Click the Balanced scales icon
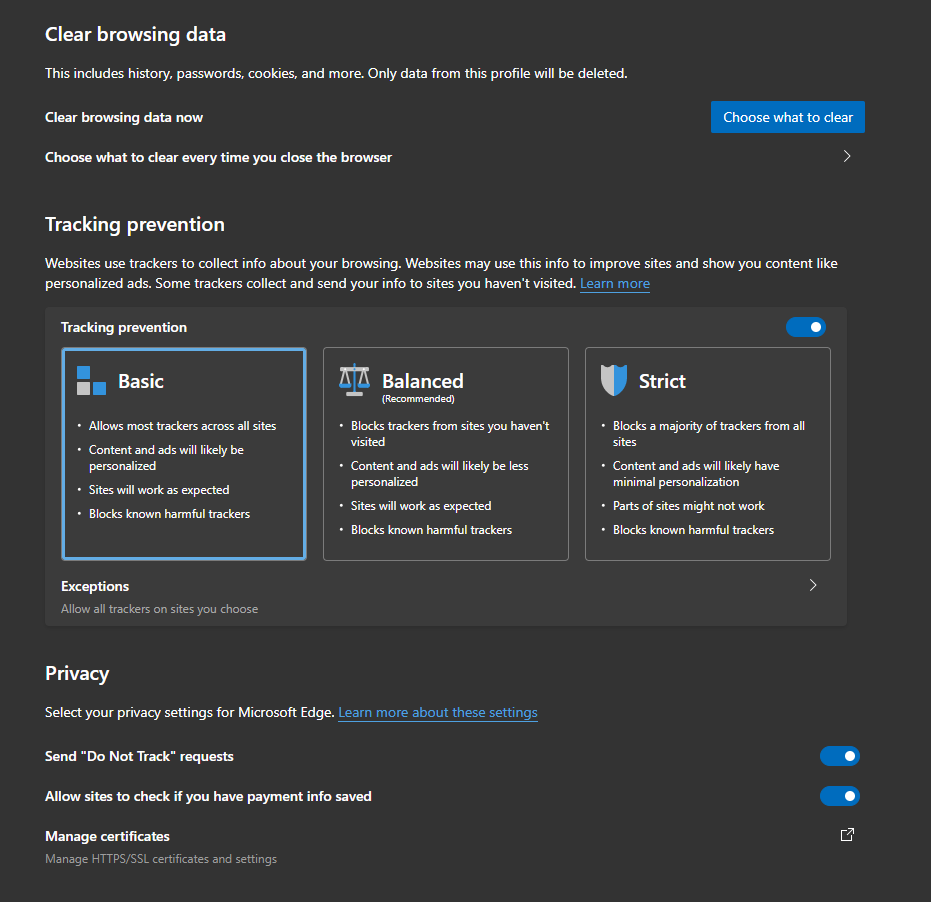The width and height of the screenshot is (931, 902). click(x=354, y=380)
